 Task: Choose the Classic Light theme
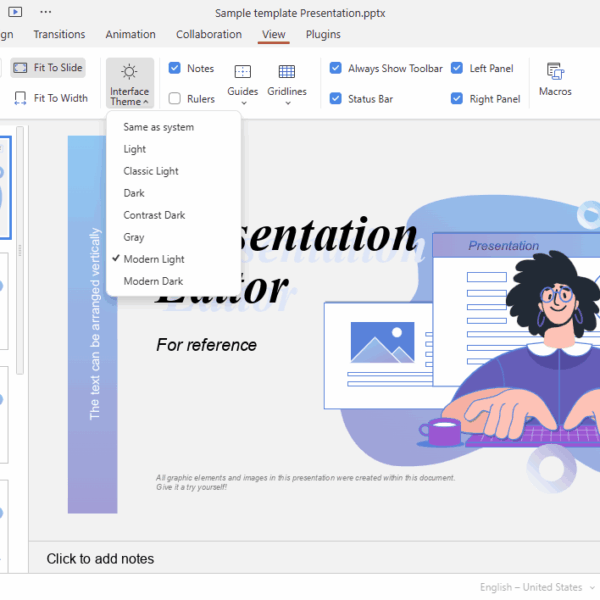point(174,171)
